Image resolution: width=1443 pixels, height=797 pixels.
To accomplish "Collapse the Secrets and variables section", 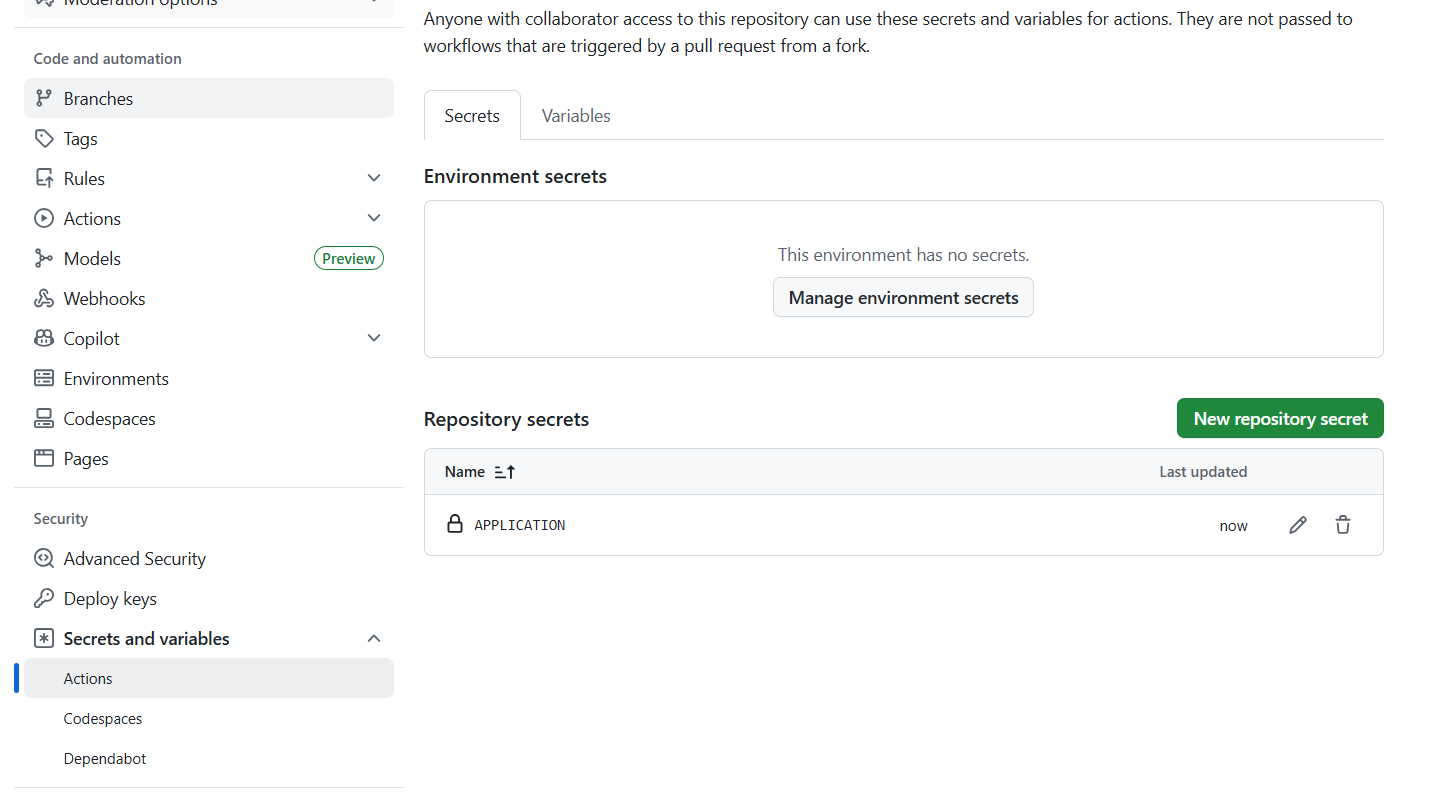I will coord(374,638).
